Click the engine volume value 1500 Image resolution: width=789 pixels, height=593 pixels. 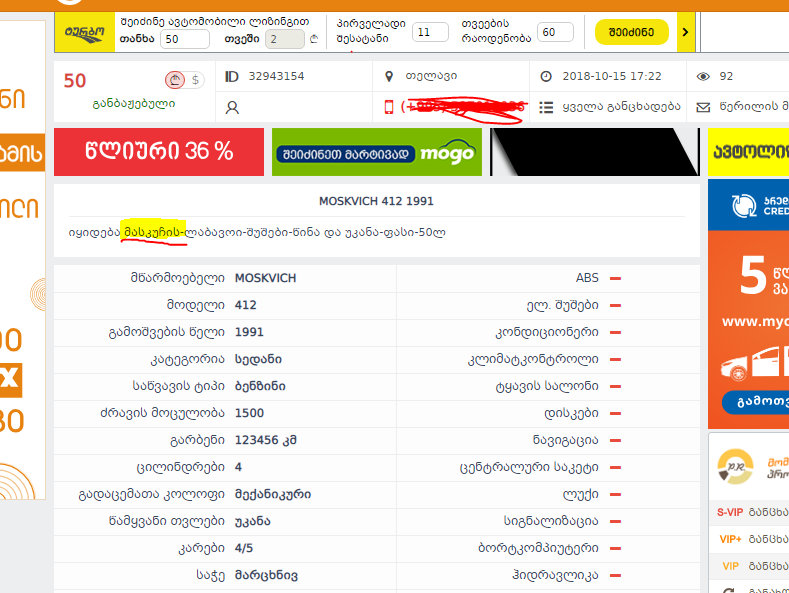point(249,413)
